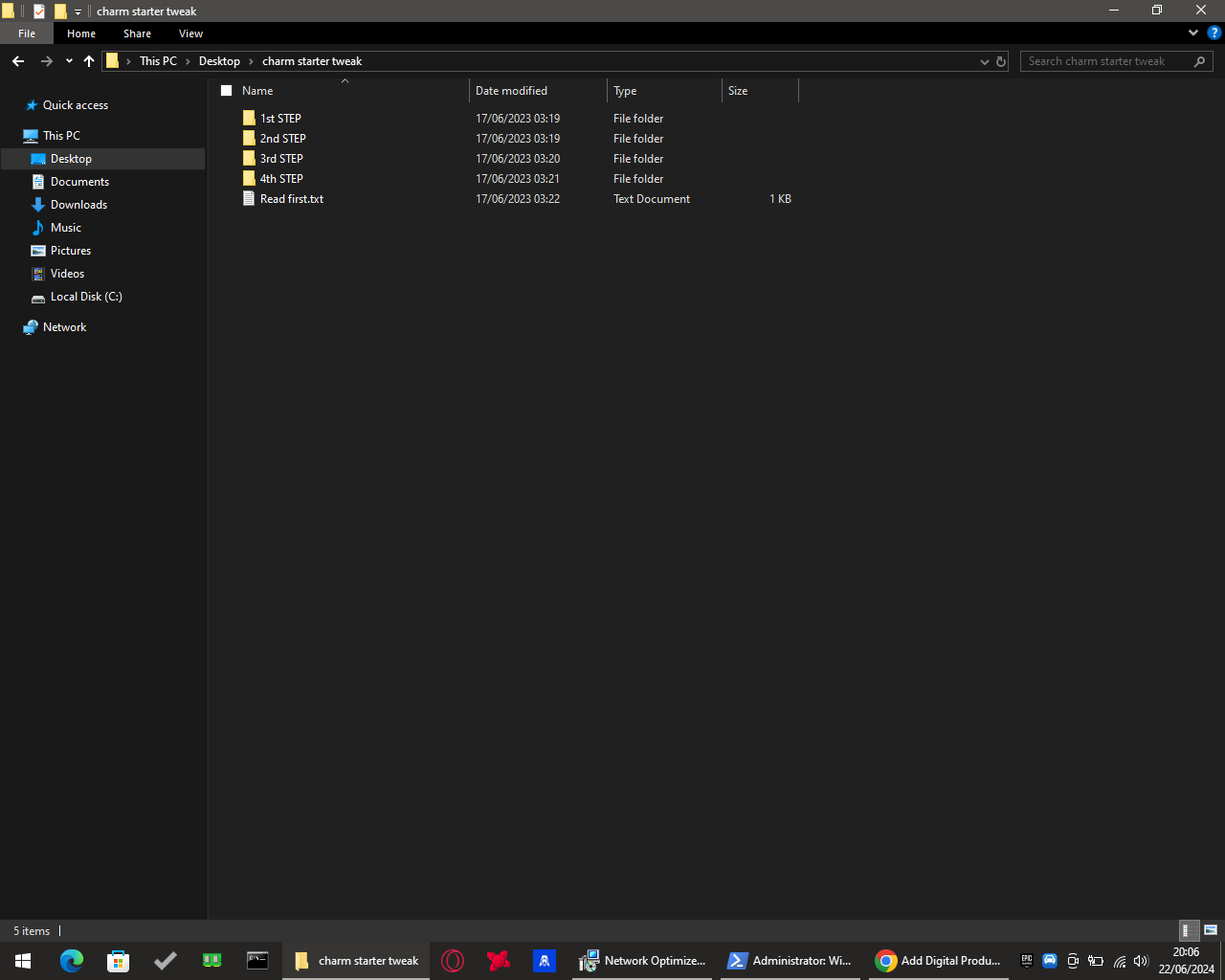
Task: Click the Read first.txt document icon
Action: click(249, 199)
